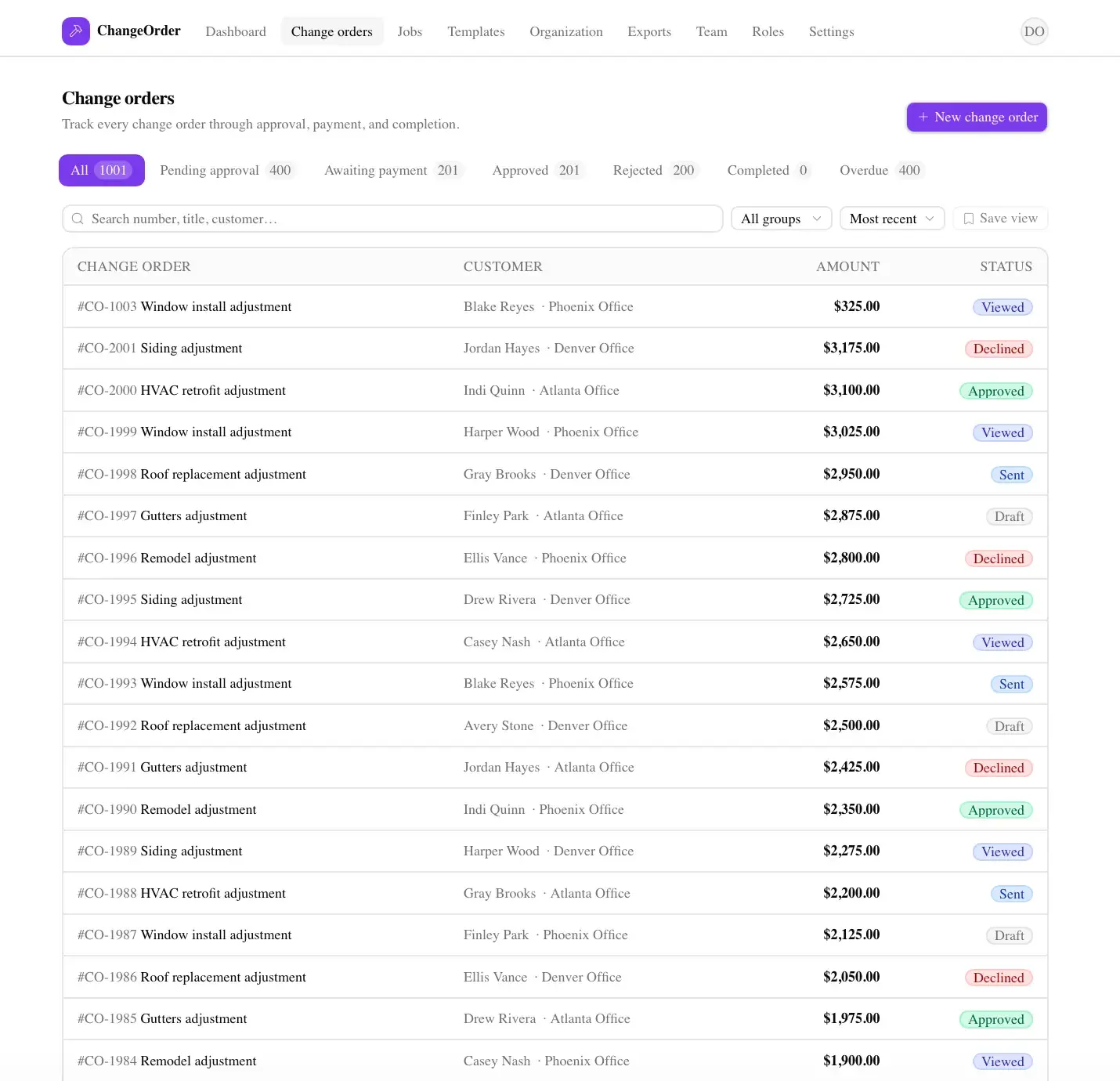Click the $3,025.00 amount cell
1120x1081 pixels.
coord(851,432)
